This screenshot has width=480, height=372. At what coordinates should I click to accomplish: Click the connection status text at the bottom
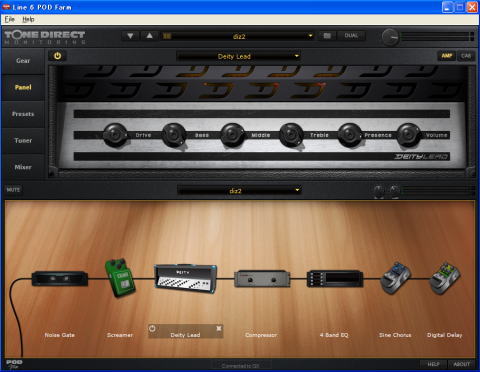(x=241, y=366)
